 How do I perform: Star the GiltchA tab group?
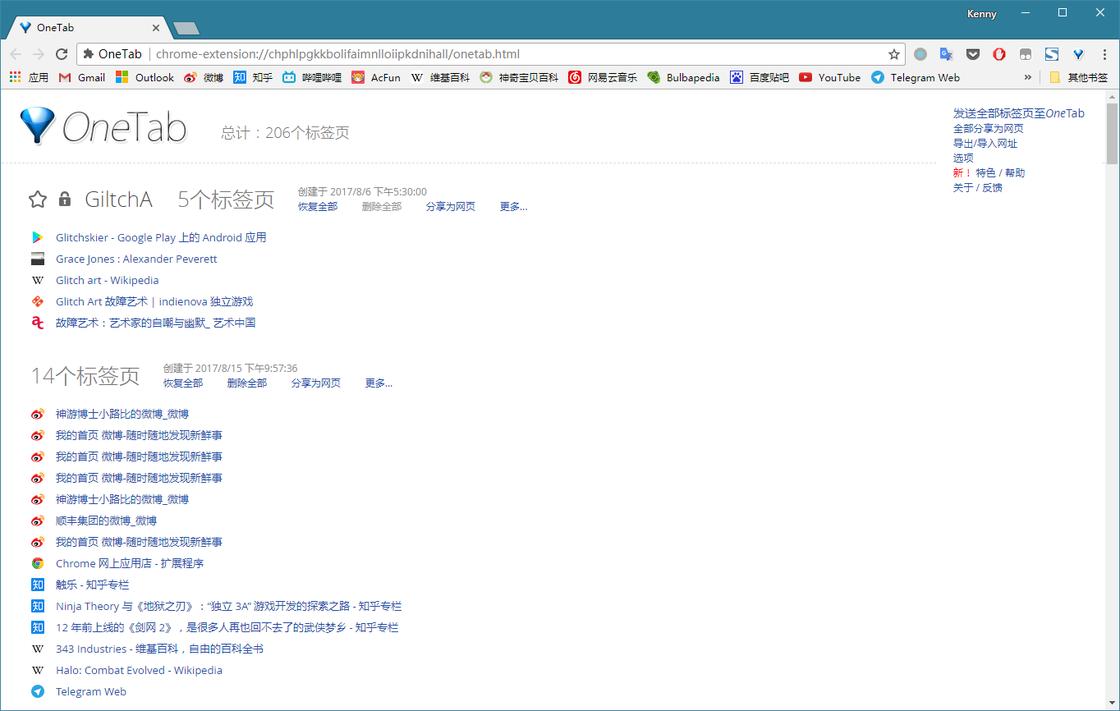tap(38, 199)
